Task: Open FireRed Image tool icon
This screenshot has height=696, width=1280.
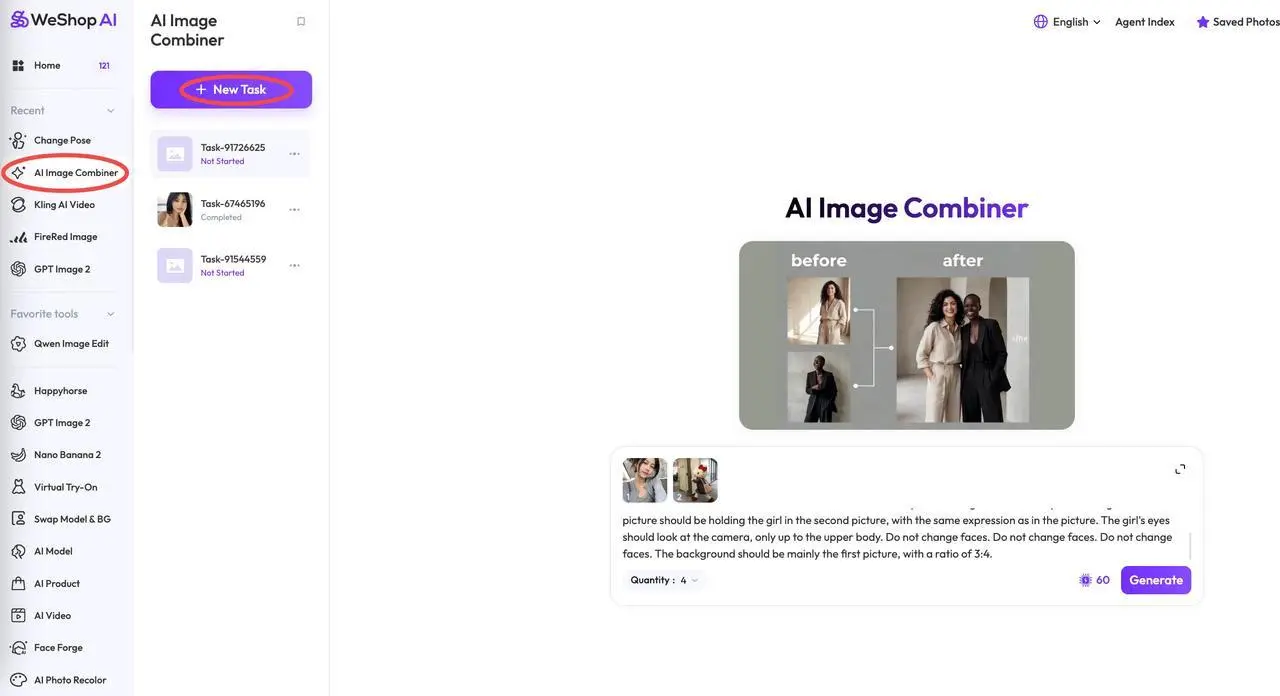Action: pyautogui.click(x=18, y=237)
